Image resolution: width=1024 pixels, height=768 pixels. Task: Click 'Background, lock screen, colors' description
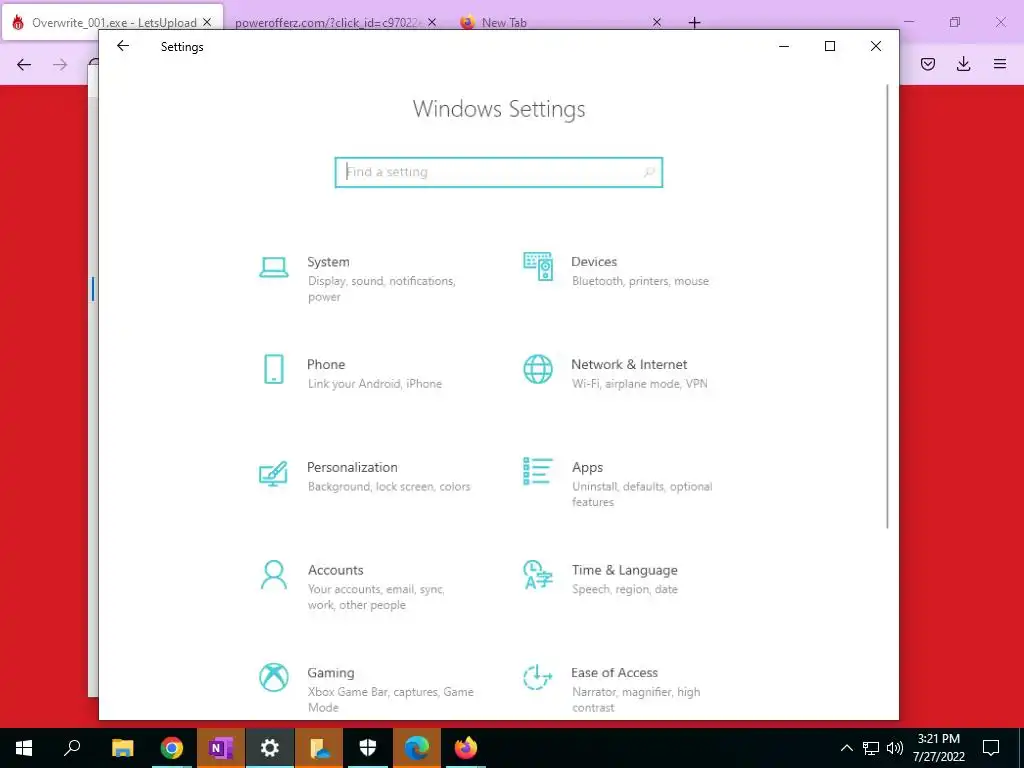[x=389, y=487]
